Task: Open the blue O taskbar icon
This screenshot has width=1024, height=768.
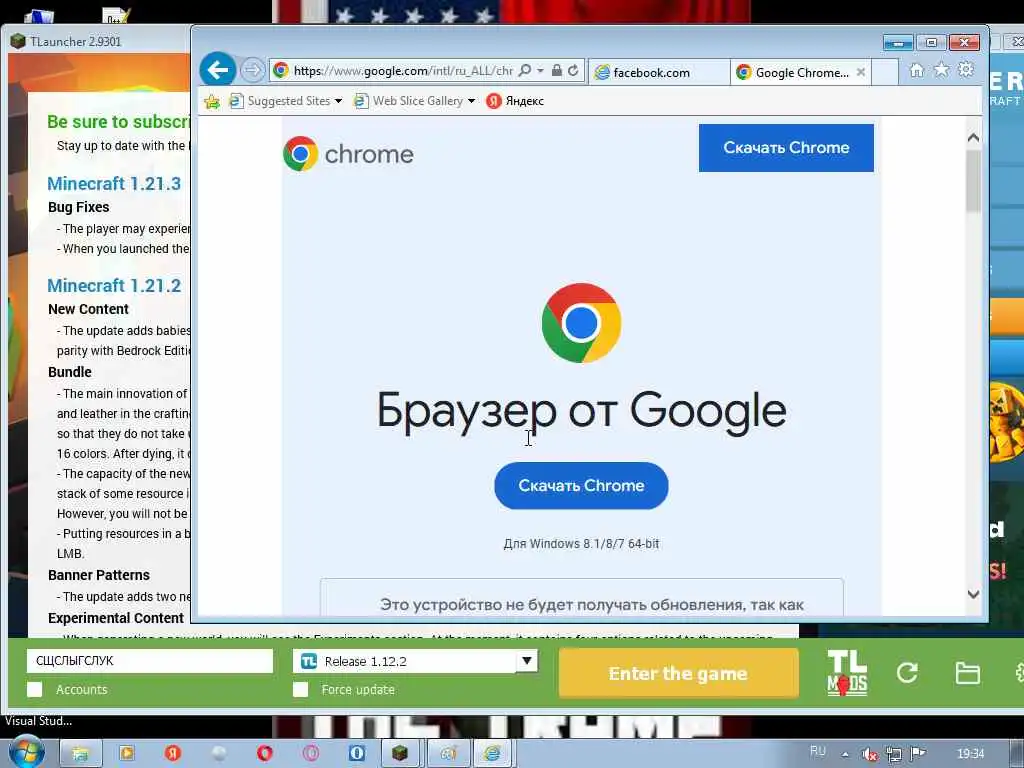Action: (x=357, y=753)
